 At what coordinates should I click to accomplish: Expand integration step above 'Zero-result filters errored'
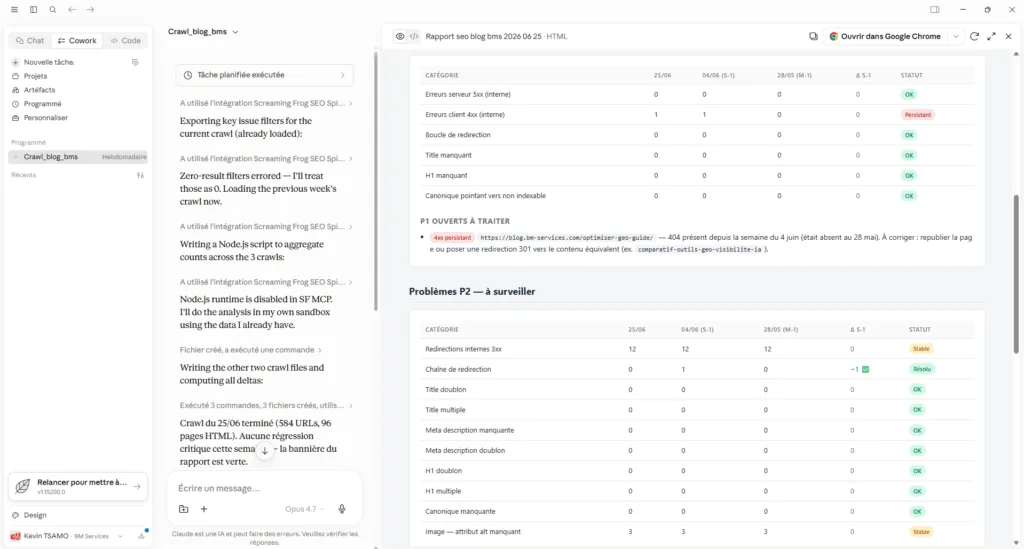pos(266,159)
